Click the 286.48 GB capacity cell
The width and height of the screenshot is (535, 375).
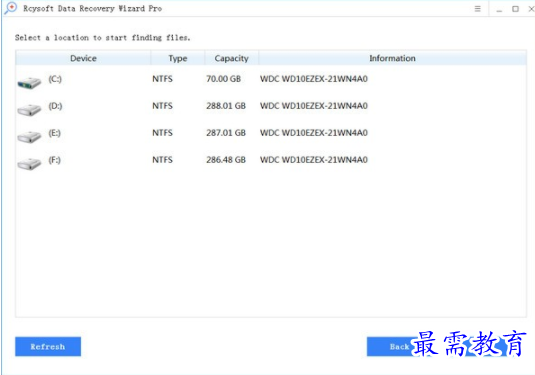tap(226, 160)
